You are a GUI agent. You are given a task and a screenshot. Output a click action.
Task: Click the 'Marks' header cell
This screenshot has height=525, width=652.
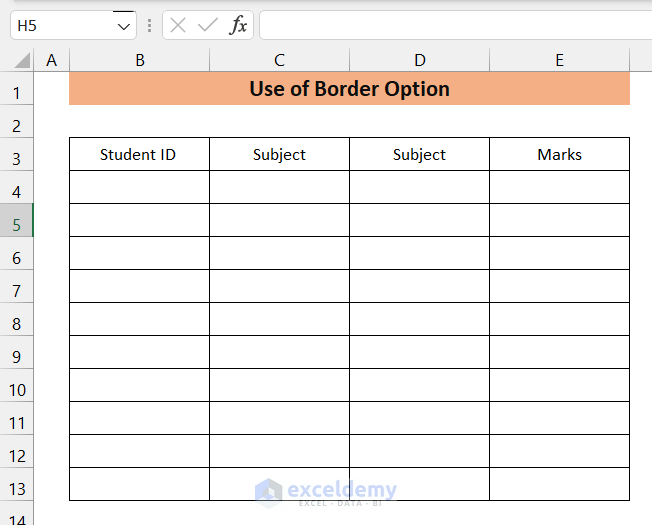tap(560, 154)
